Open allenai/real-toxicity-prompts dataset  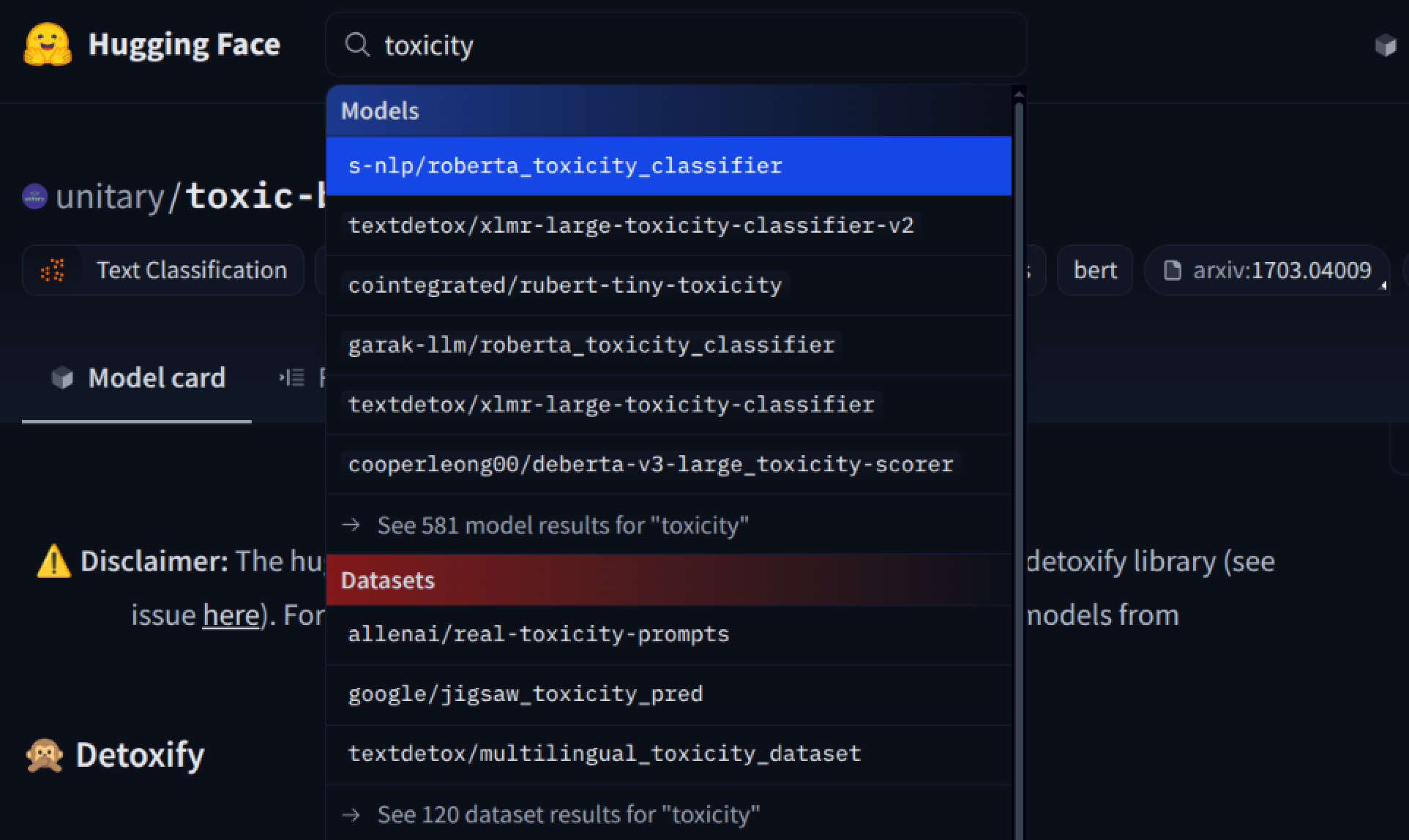pos(669,634)
